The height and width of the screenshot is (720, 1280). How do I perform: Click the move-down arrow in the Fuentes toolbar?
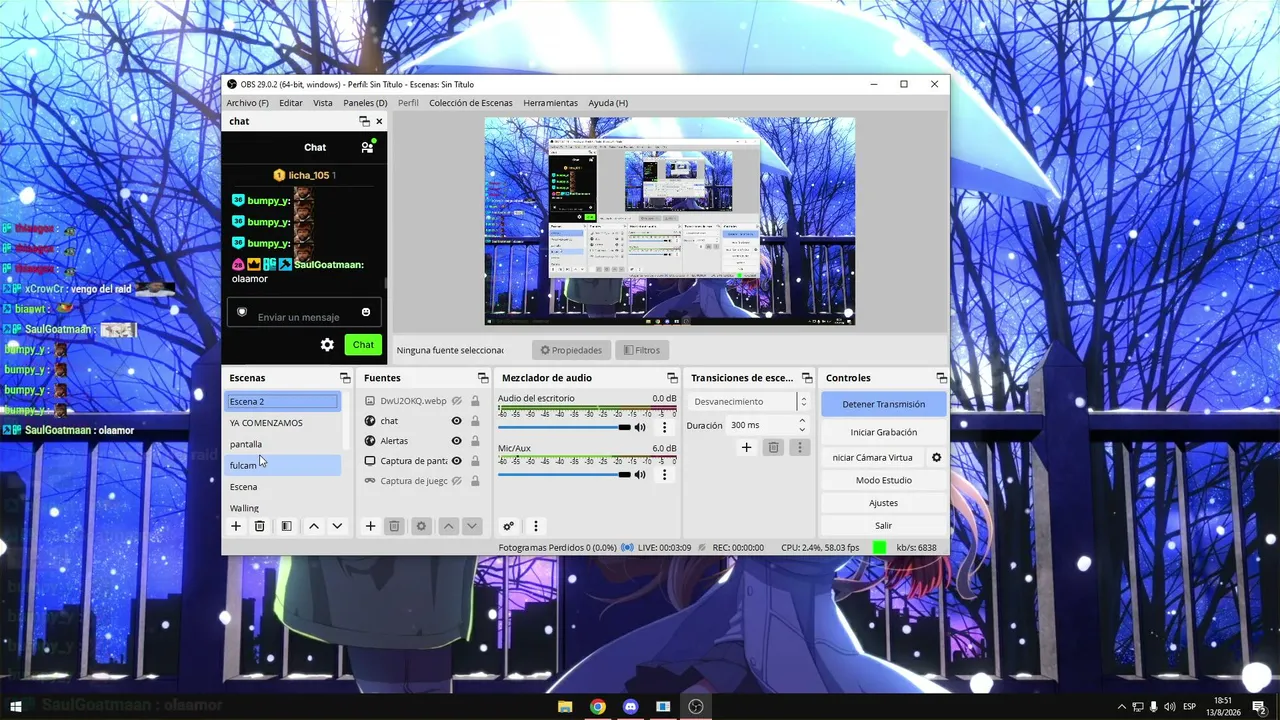click(x=472, y=526)
